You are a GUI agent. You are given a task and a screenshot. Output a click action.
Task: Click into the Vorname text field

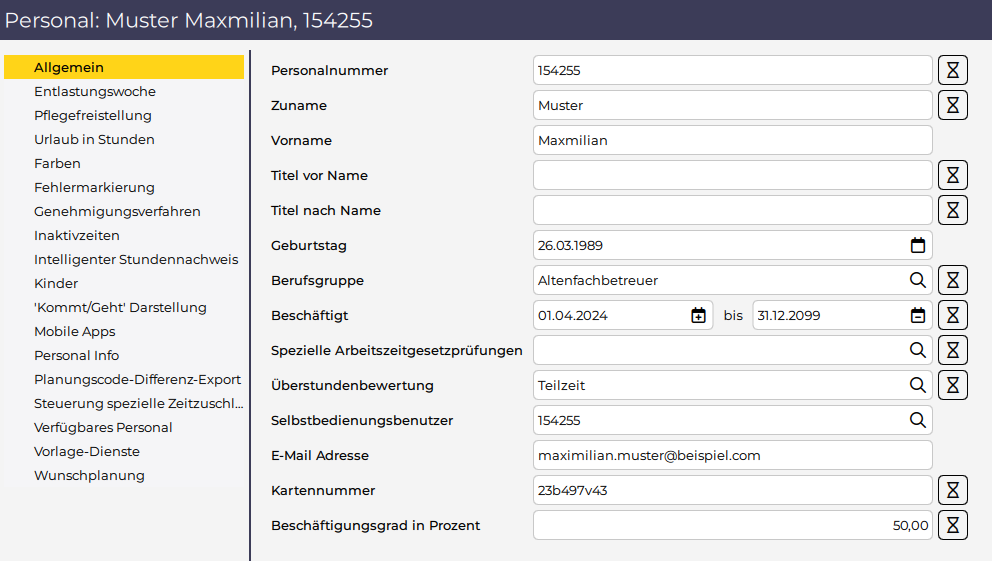click(732, 140)
